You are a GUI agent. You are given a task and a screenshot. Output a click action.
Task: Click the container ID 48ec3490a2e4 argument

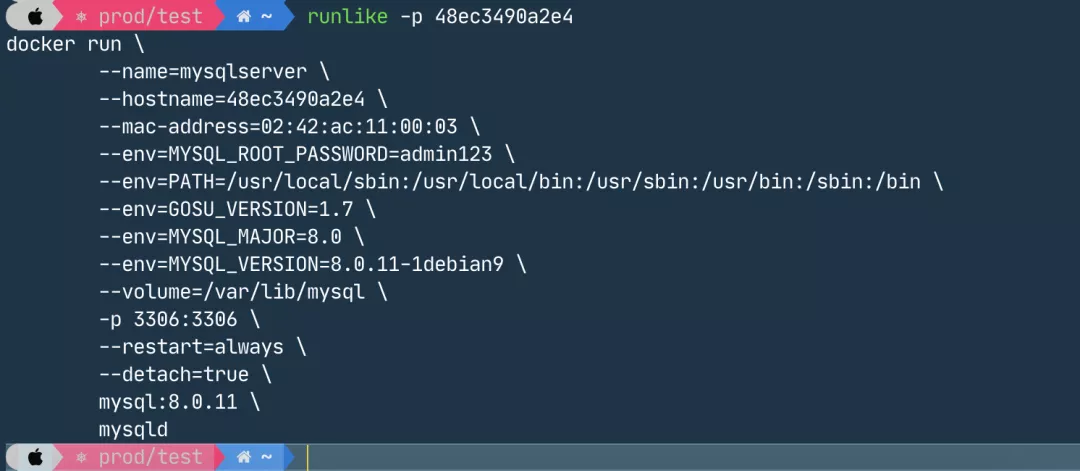(504, 17)
